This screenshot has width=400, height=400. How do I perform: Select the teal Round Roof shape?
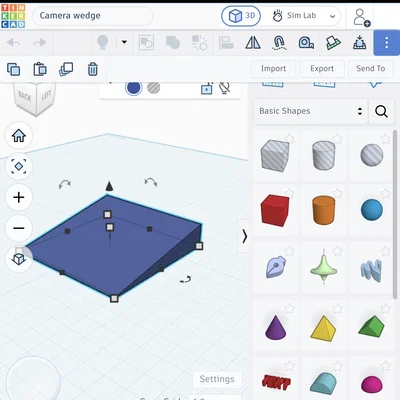pyautogui.click(x=323, y=384)
